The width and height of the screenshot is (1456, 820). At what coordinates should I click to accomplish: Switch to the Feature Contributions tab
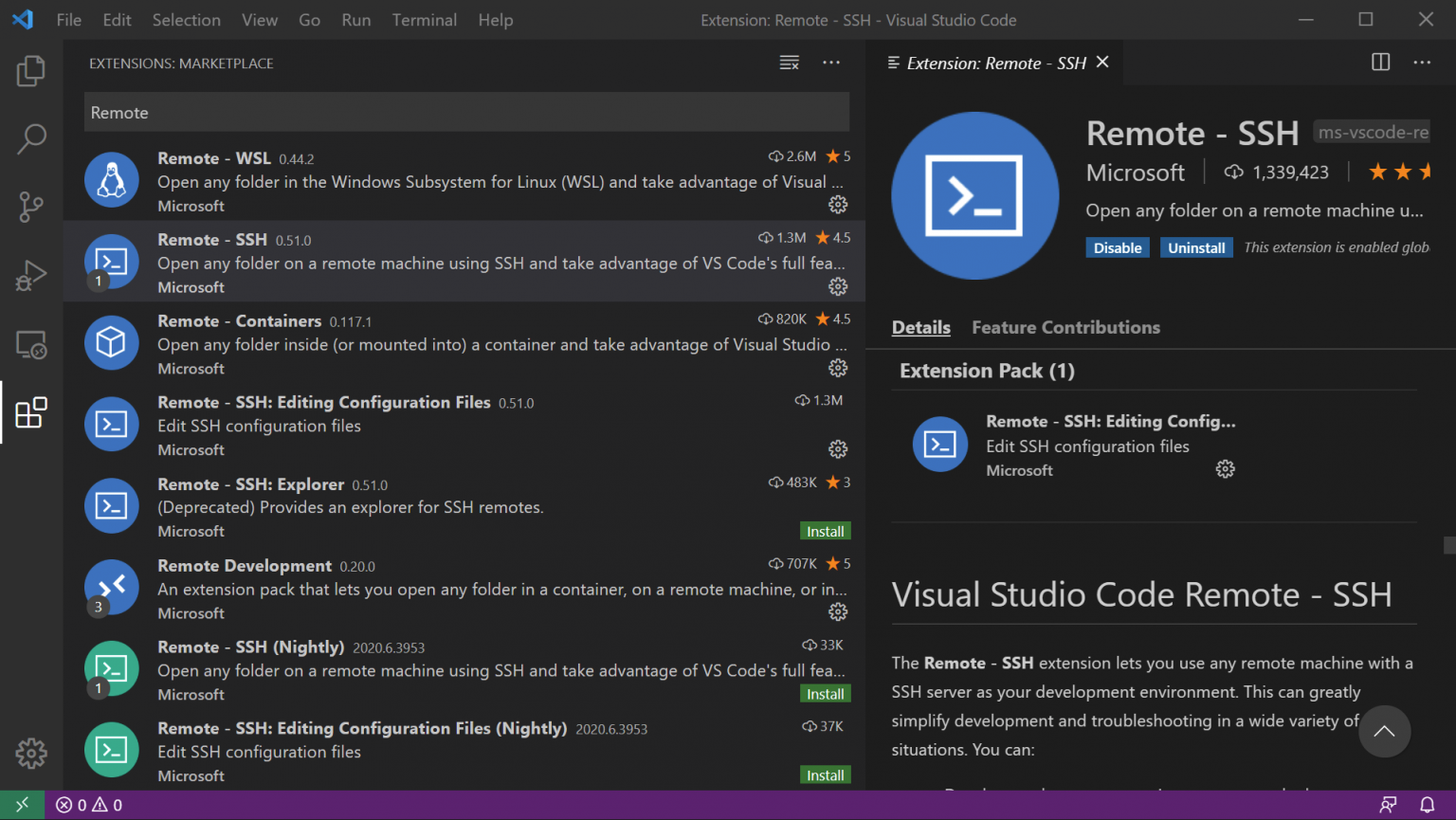coord(1066,327)
